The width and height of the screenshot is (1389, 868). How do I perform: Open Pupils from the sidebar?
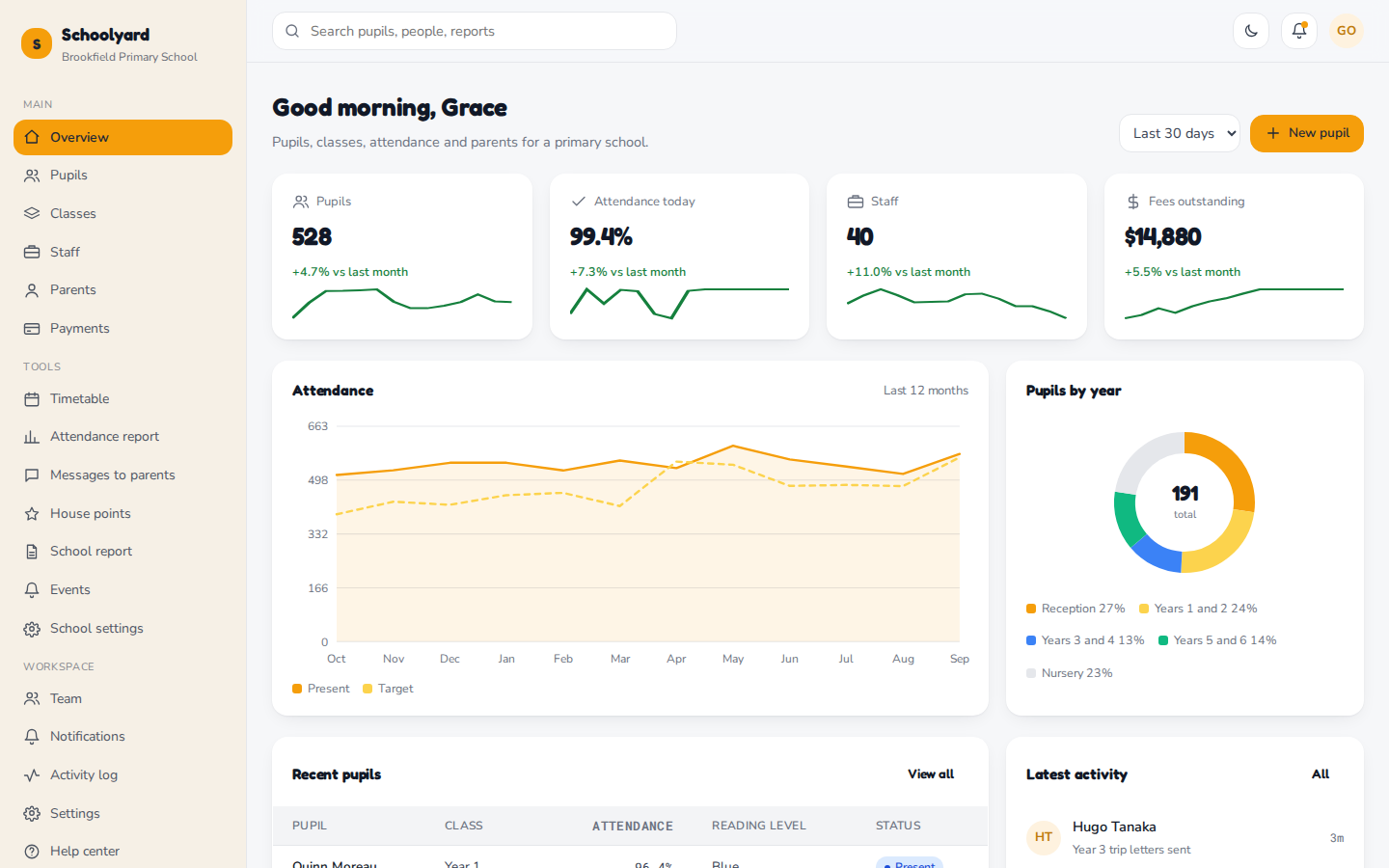123,176
